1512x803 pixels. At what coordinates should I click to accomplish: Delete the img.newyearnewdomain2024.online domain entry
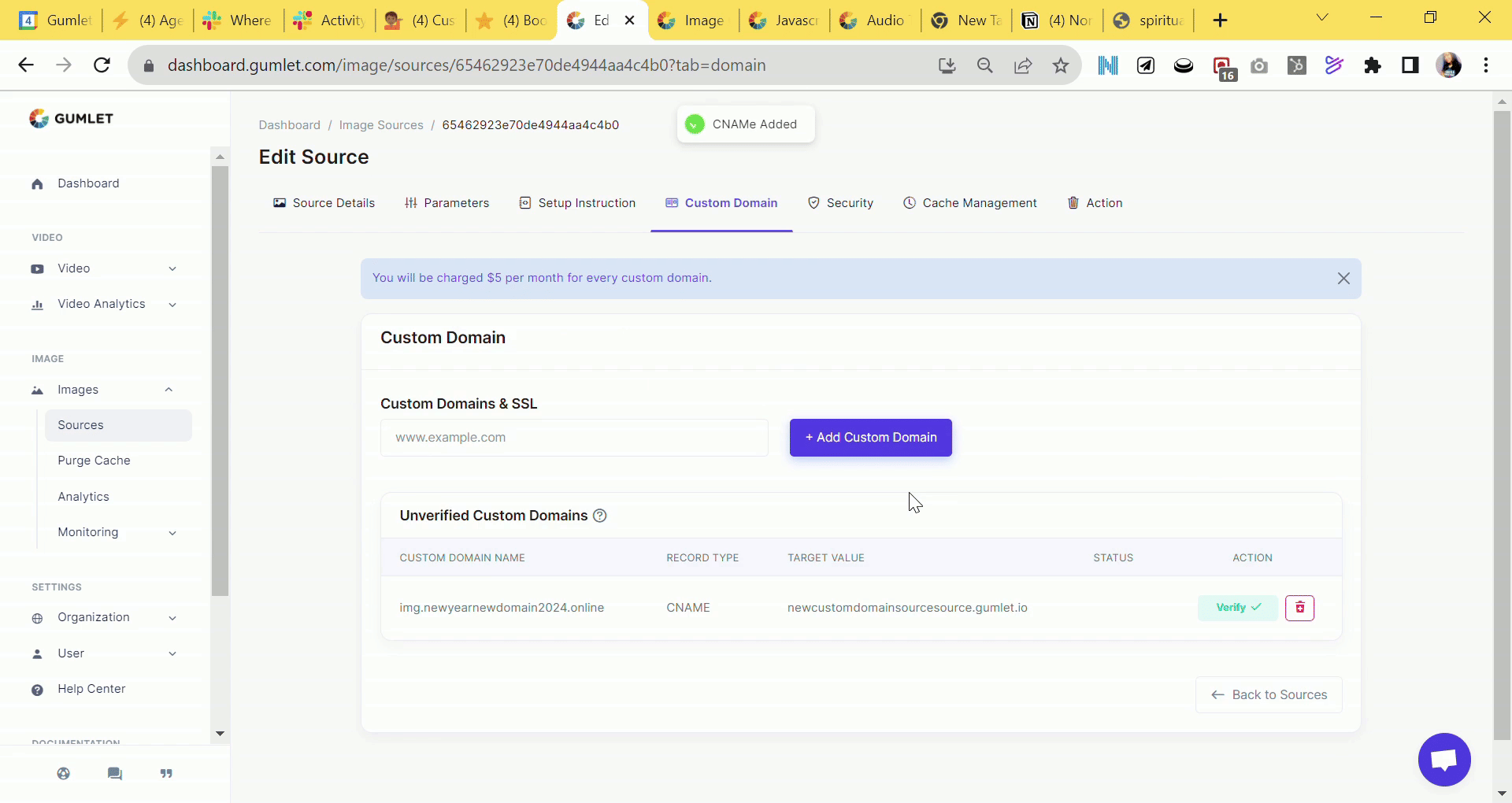(1299, 608)
